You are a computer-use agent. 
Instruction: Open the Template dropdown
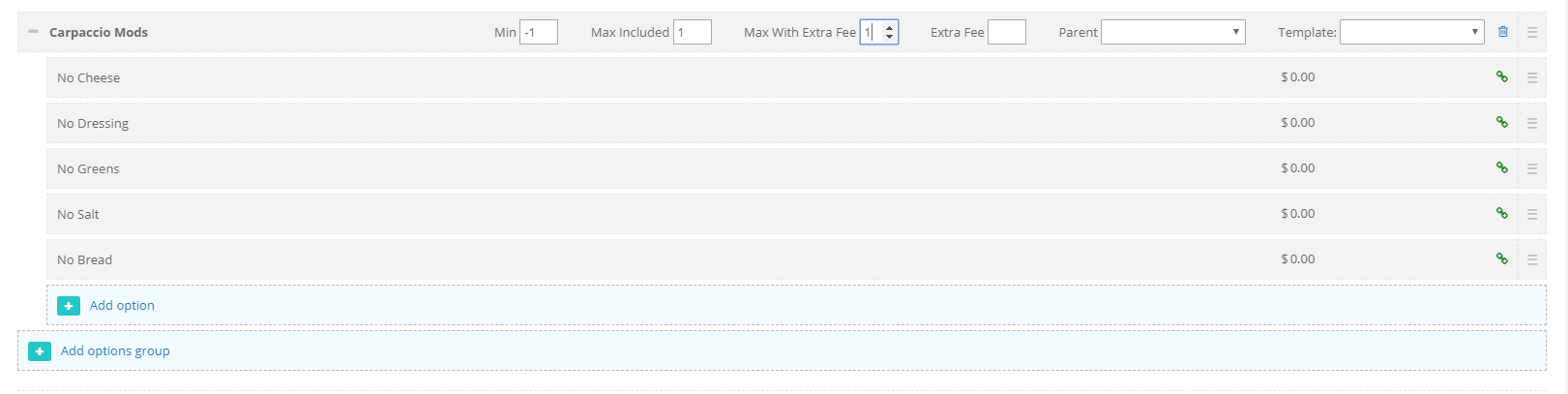click(1411, 32)
